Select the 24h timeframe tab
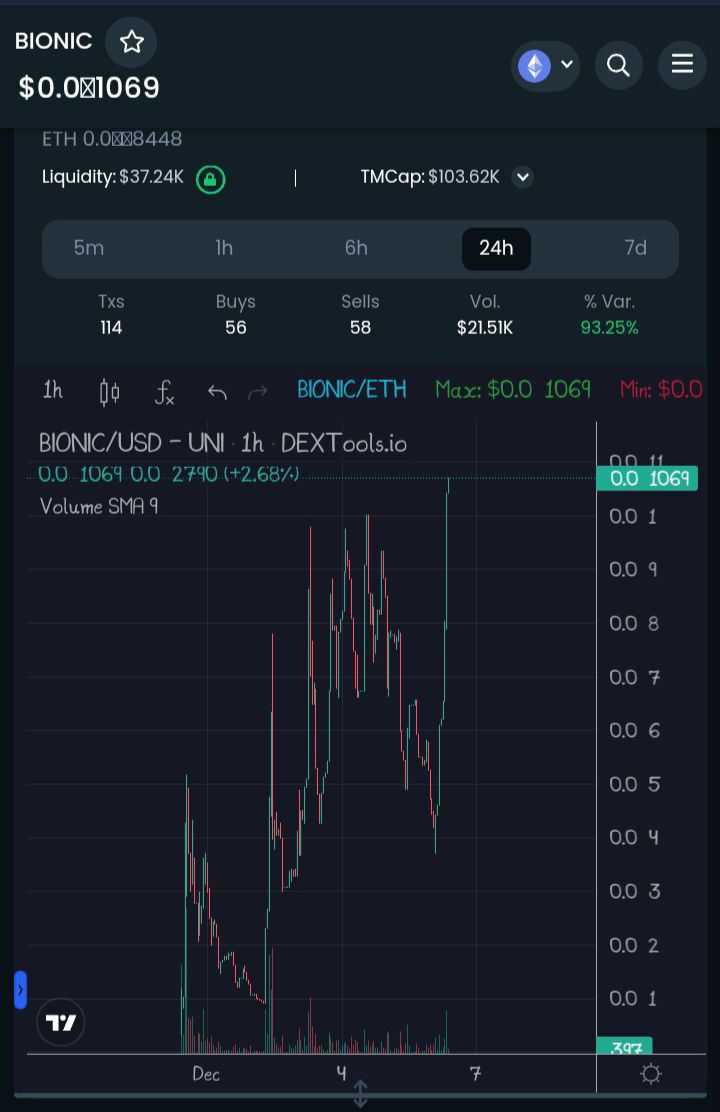Viewport: 720px width, 1112px height. (496, 248)
